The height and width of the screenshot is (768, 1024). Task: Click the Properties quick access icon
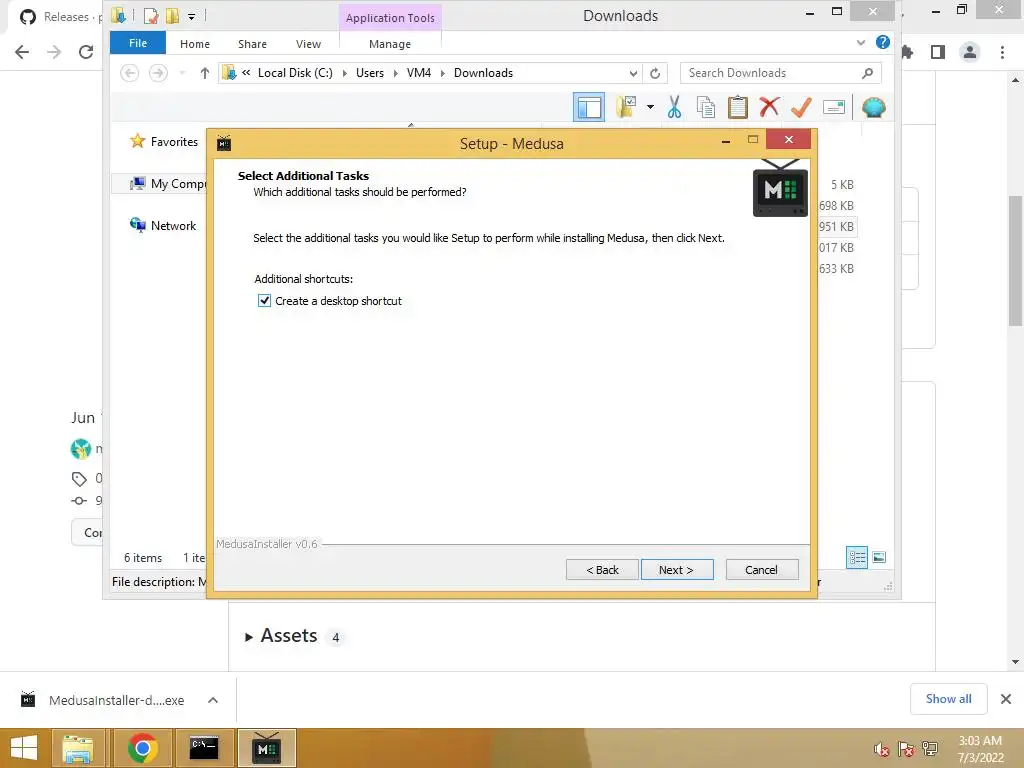tap(151, 16)
